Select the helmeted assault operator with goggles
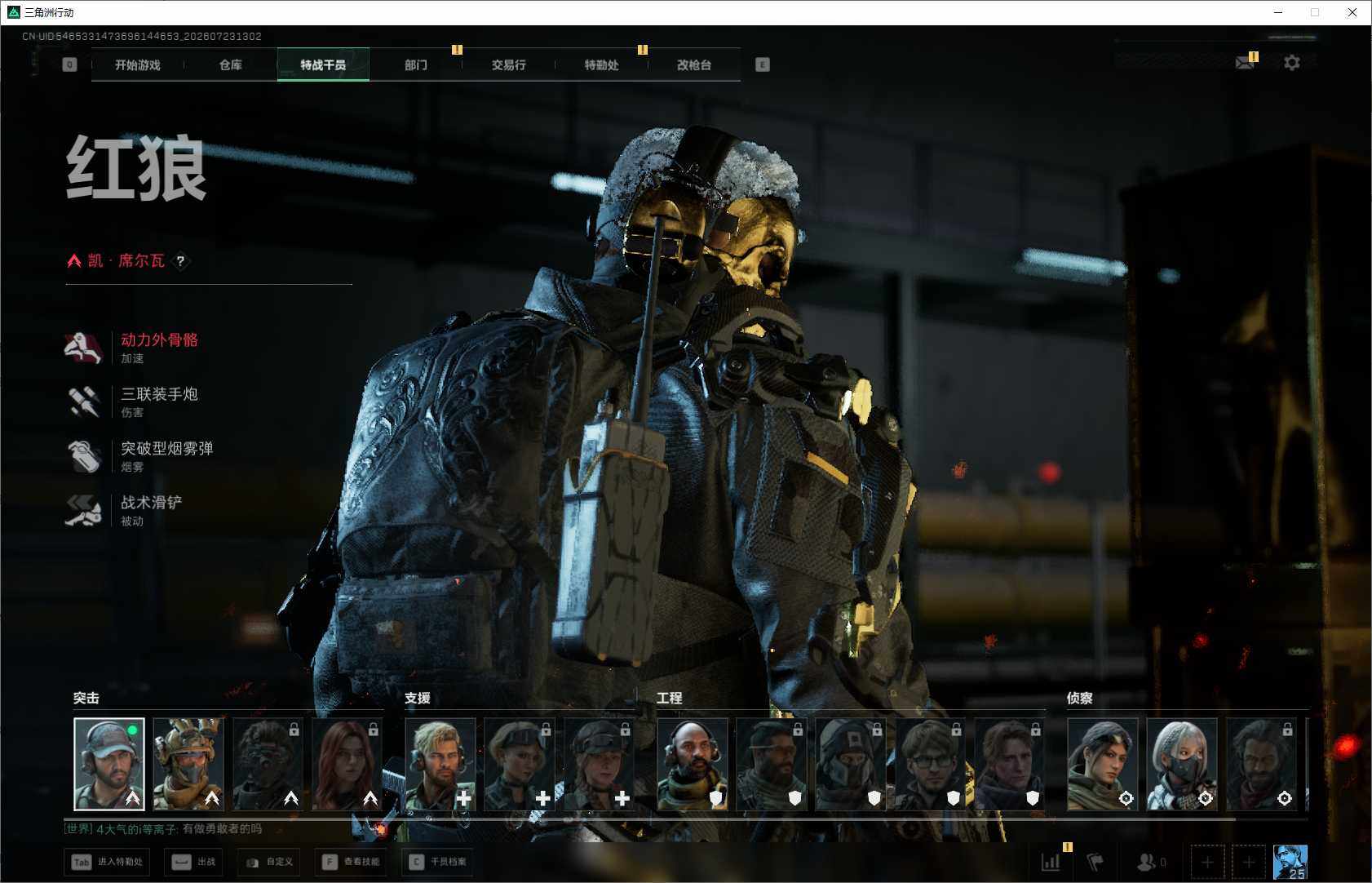Image resolution: width=1372 pixels, height=883 pixels. (x=188, y=764)
